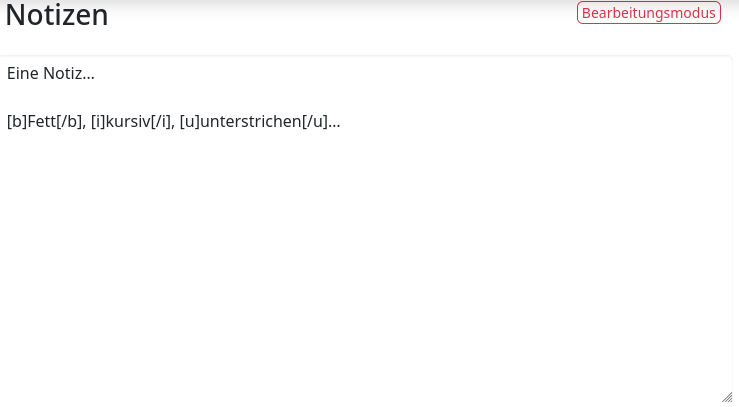Screen dimensions: 739x407
Task: Click the opening [i] tag
Action: click(x=98, y=122)
